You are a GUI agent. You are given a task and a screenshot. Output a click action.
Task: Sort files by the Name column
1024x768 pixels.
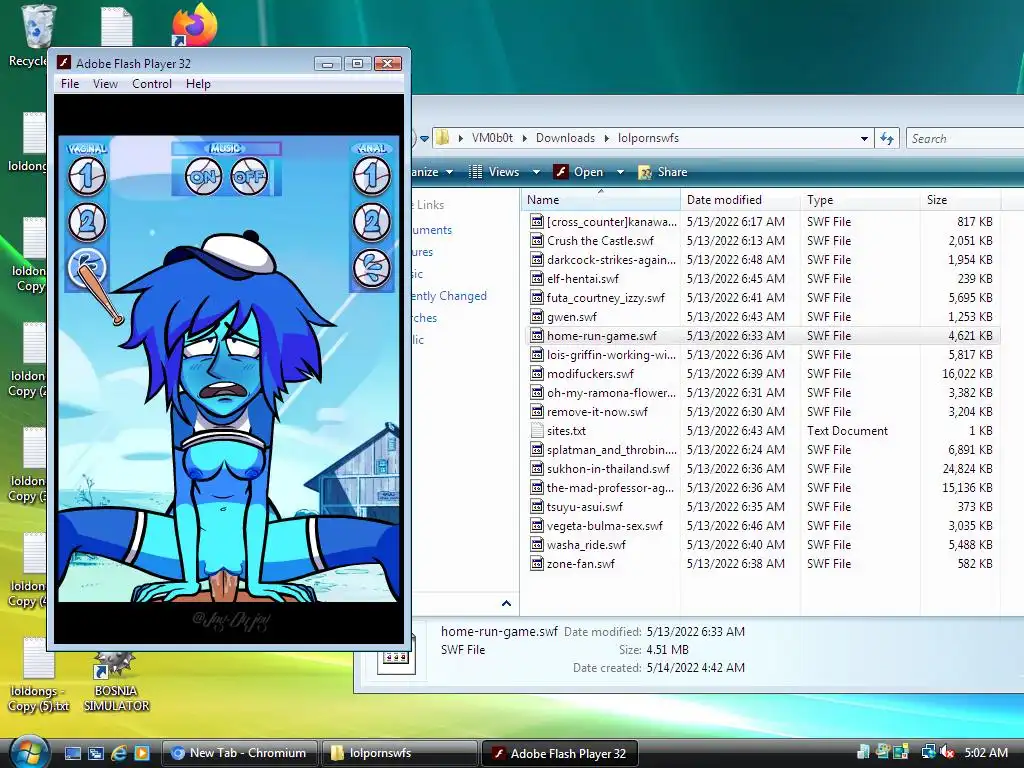click(x=601, y=200)
